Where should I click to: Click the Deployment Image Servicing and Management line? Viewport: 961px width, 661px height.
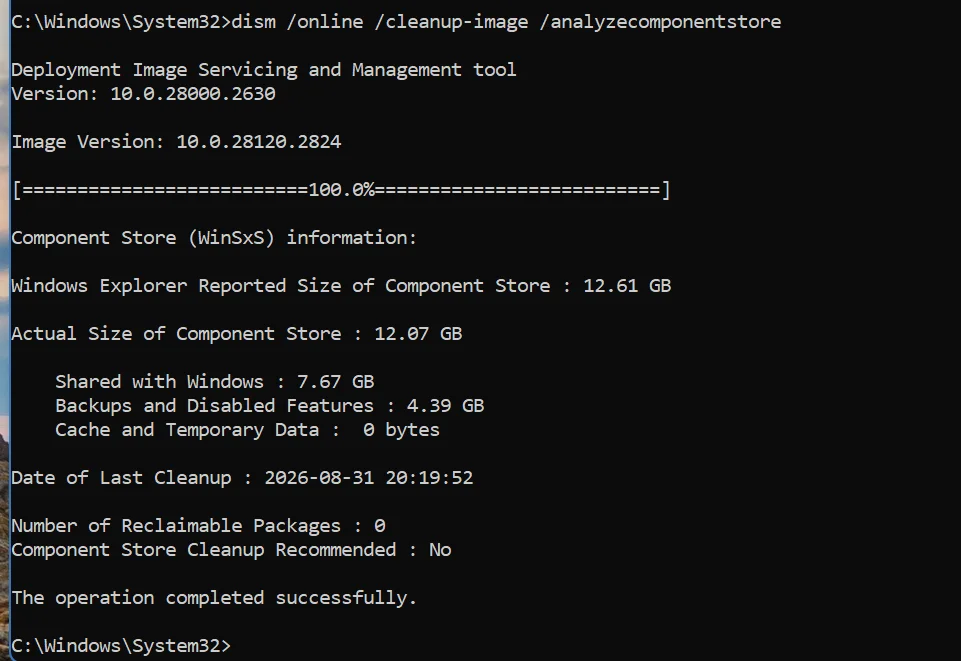point(264,70)
